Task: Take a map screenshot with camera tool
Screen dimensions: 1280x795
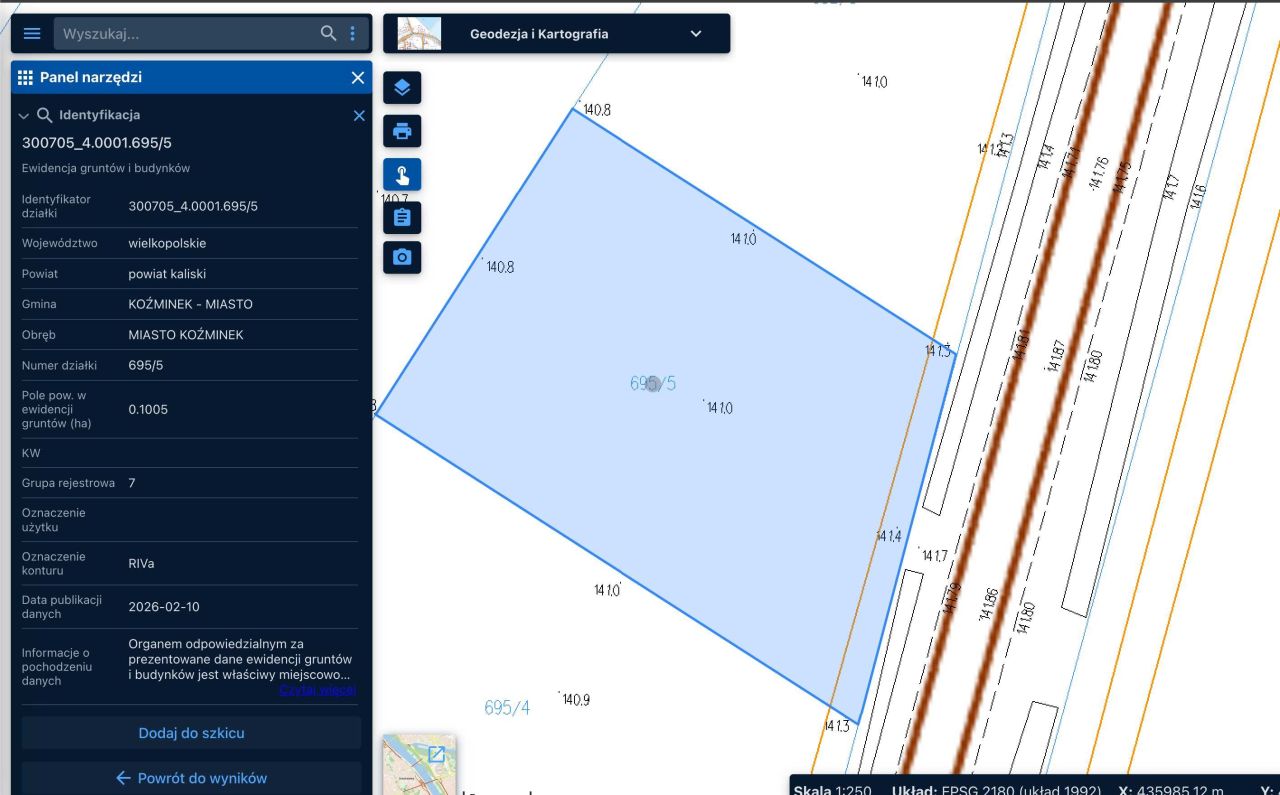Action: tap(402, 257)
